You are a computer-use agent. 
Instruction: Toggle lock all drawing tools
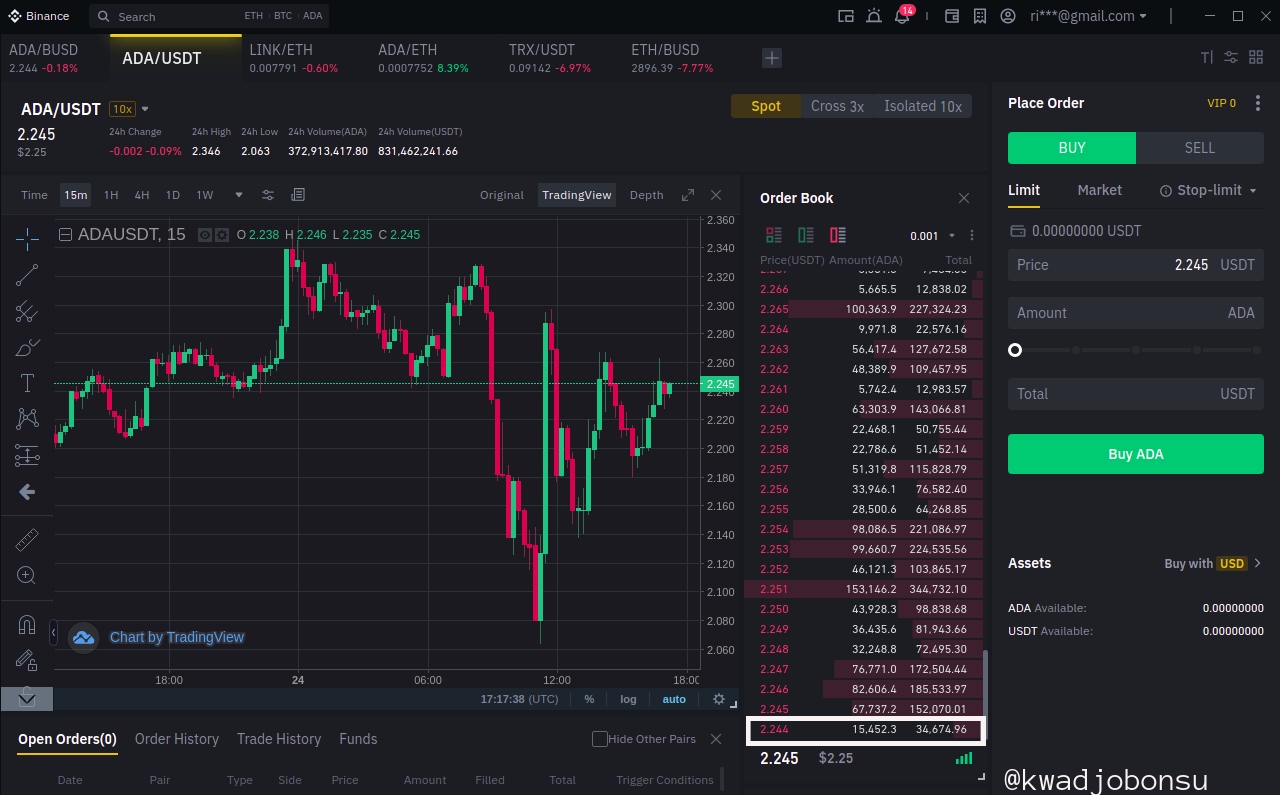pos(27,660)
